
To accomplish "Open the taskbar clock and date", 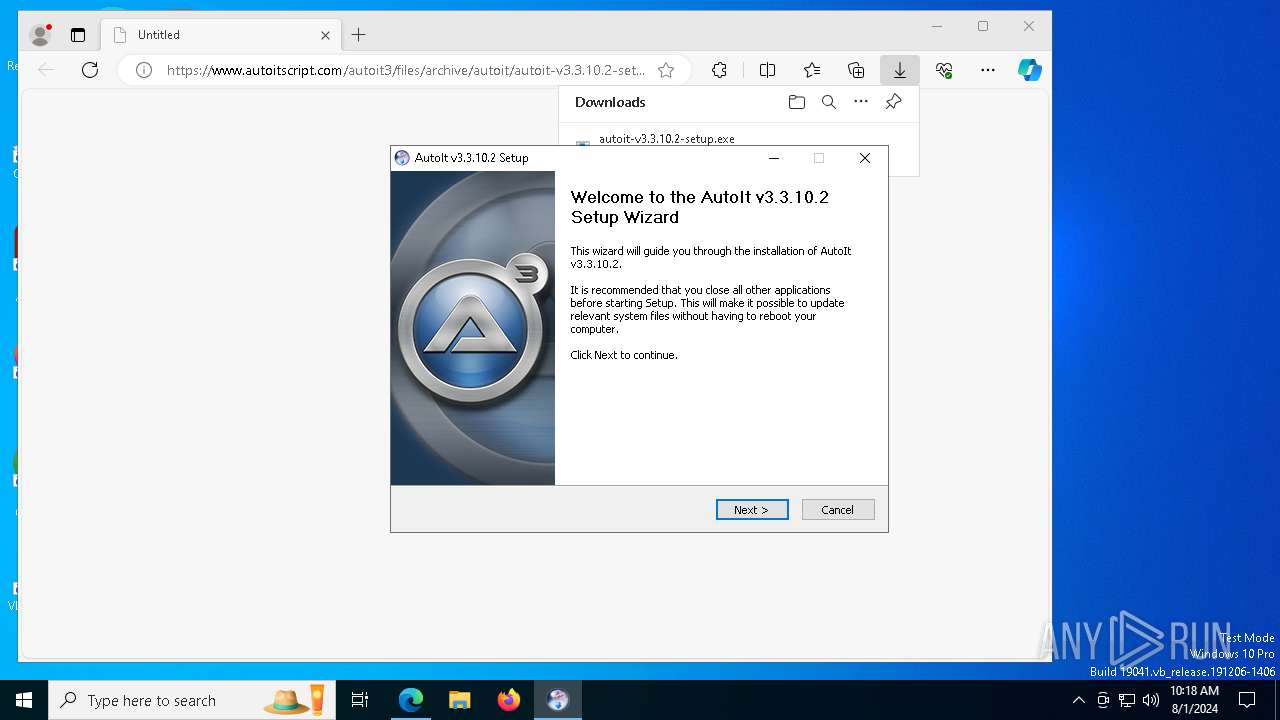I will coord(1194,700).
